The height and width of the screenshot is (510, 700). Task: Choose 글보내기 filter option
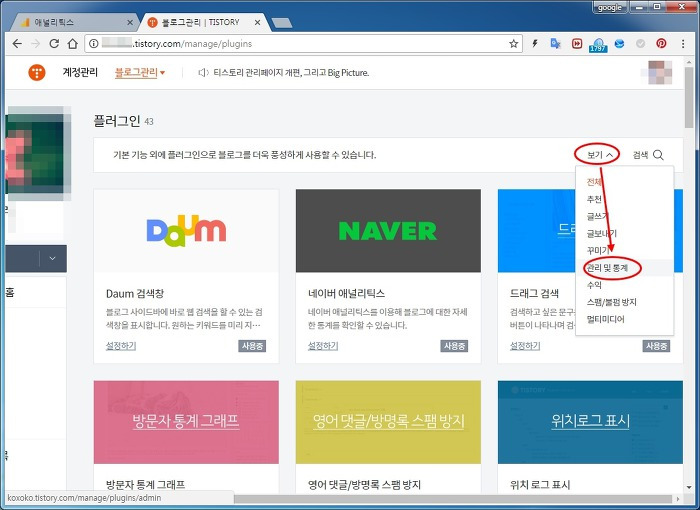click(x=601, y=233)
